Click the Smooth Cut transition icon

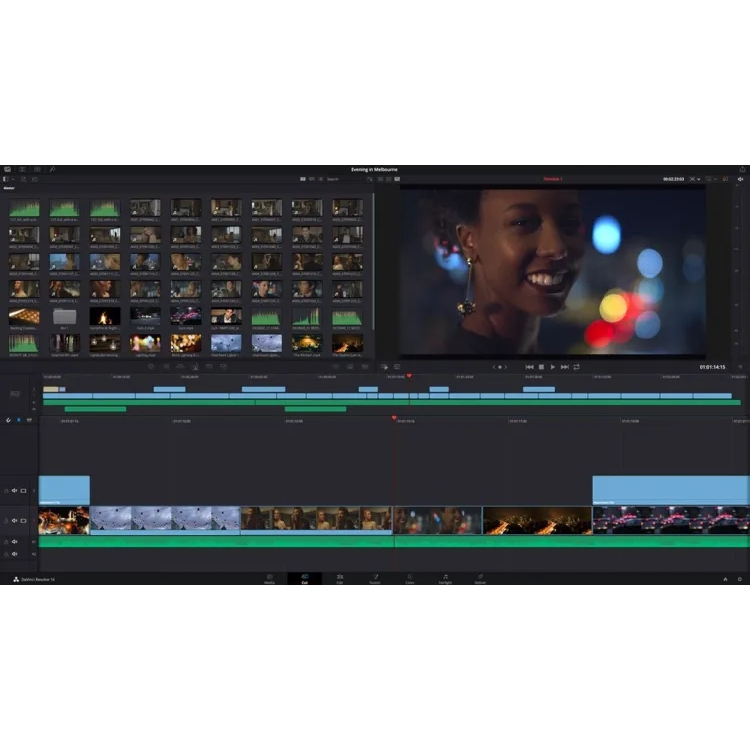(365, 366)
